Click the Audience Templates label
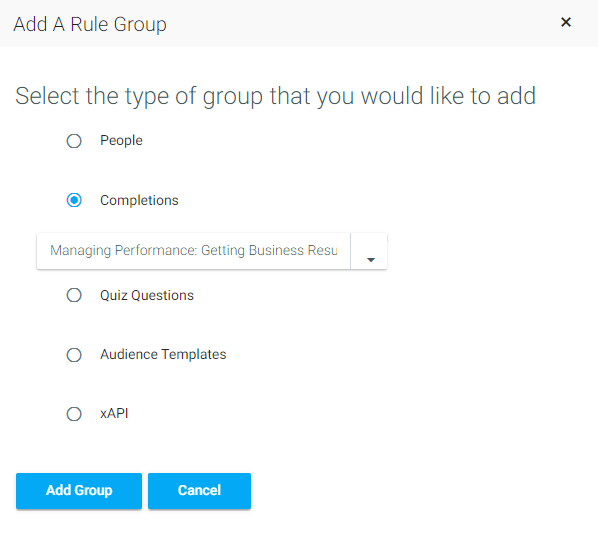Viewport: 598px width, 539px height. 163,354
